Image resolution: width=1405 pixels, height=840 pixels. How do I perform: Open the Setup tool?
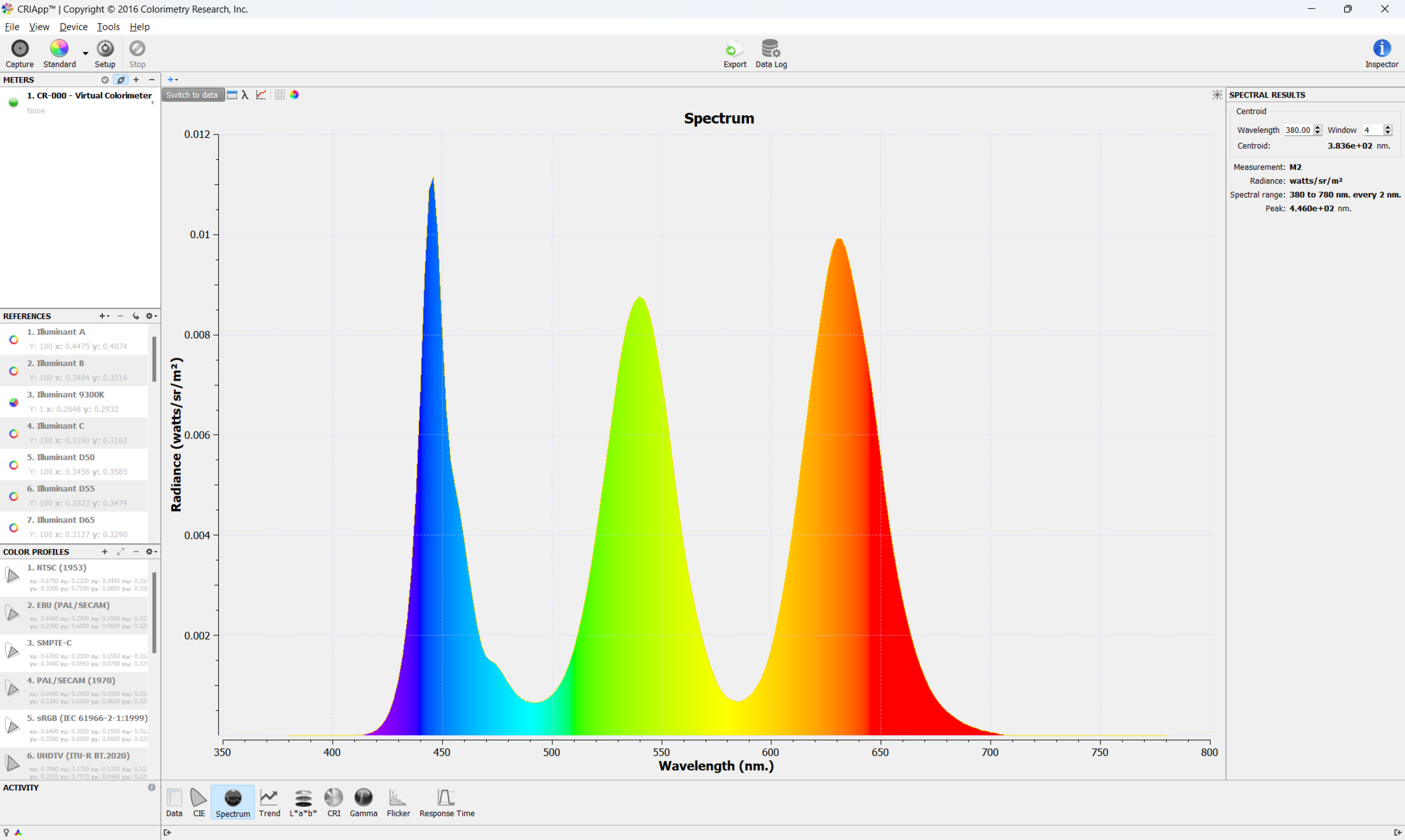click(x=105, y=49)
